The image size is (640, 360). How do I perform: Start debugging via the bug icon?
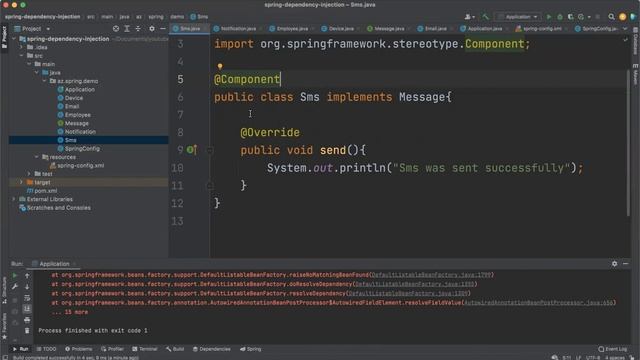560,17
